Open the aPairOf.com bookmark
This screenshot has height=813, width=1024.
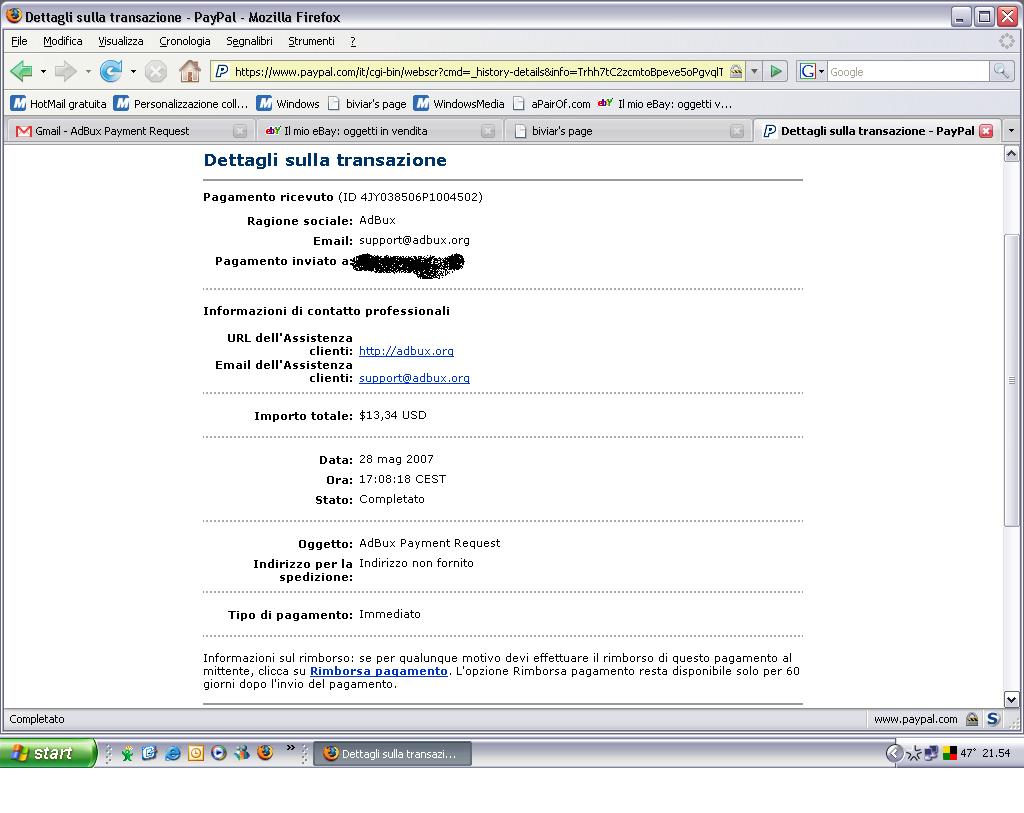(552, 104)
